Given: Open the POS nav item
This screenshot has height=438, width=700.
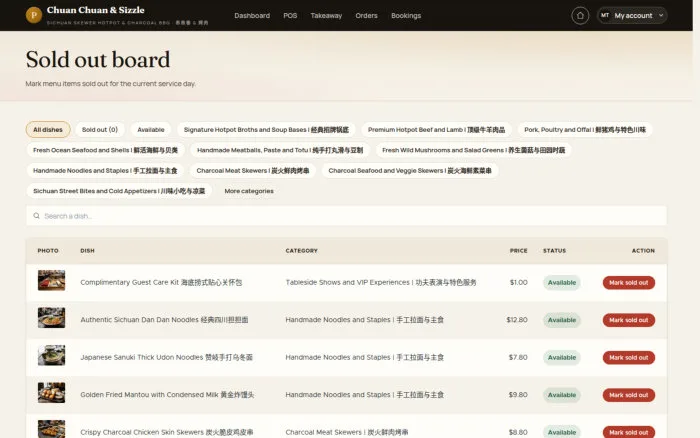Looking at the screenshot, I should point(290,16).
